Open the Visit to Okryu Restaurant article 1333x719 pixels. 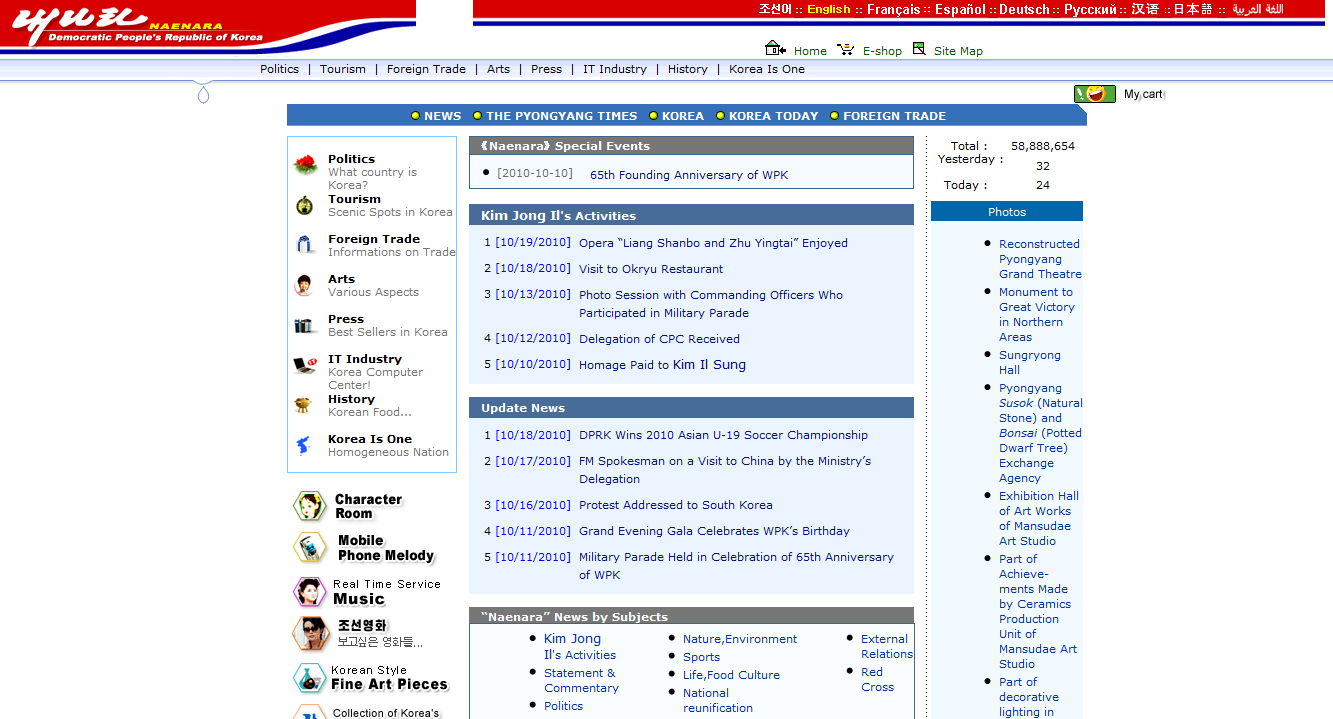pyautogui.click(x=650, y=269)
